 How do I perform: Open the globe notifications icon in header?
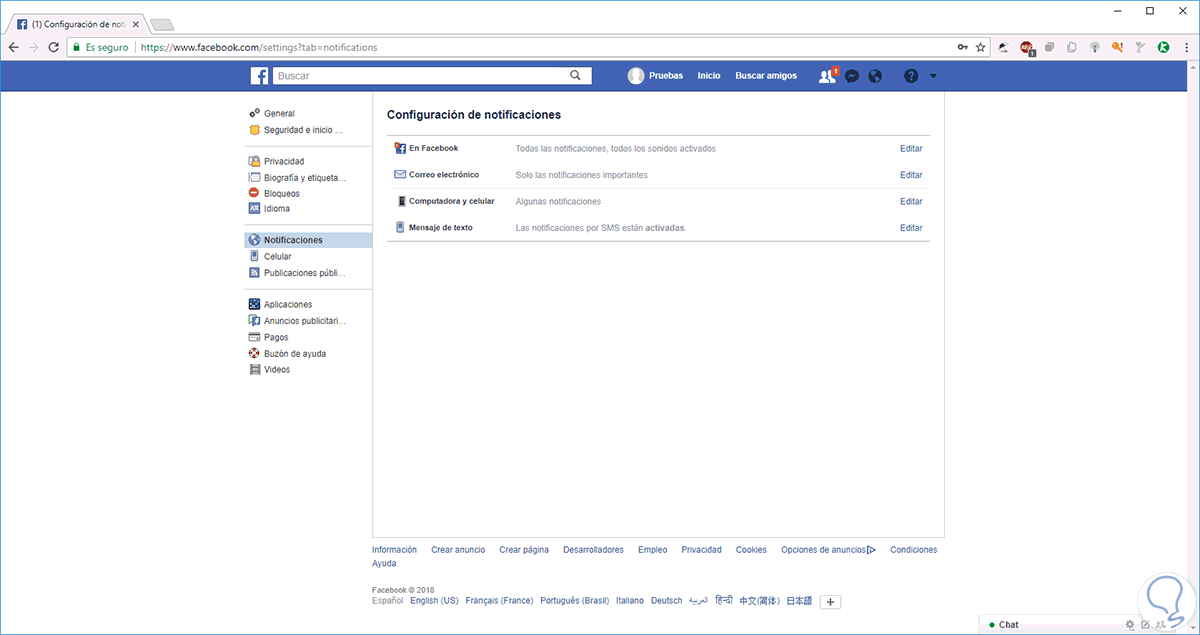pyautogui.click(x=875, y=76)
